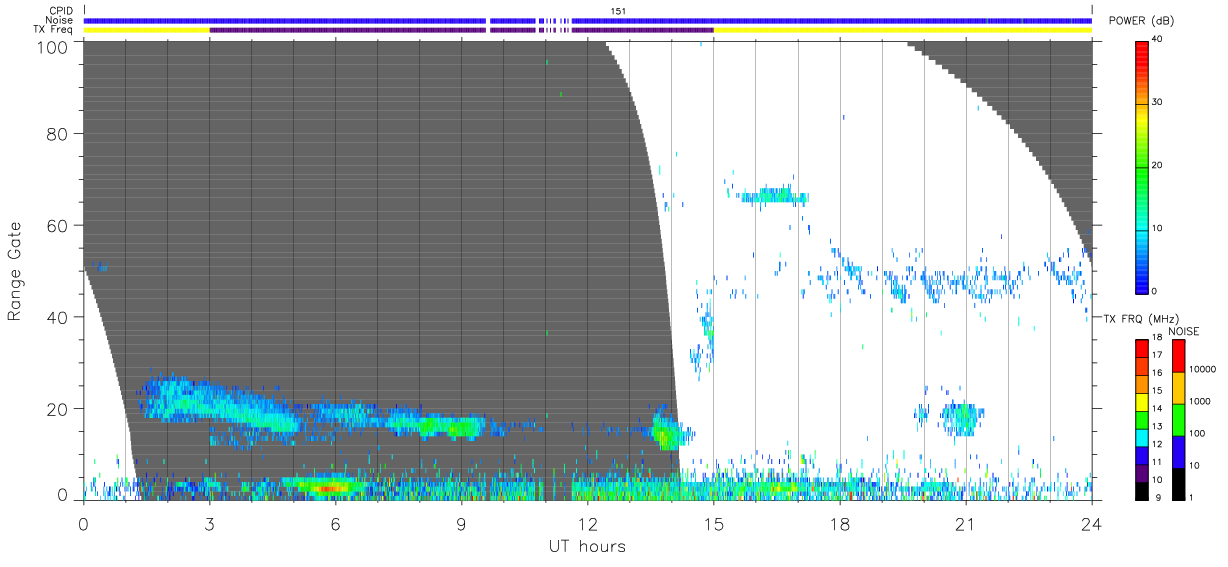The width and height of the screenshot is (1228, 567).
Task: Click the cyan segment of the TX FRQ color bar
Action: 1142,437
